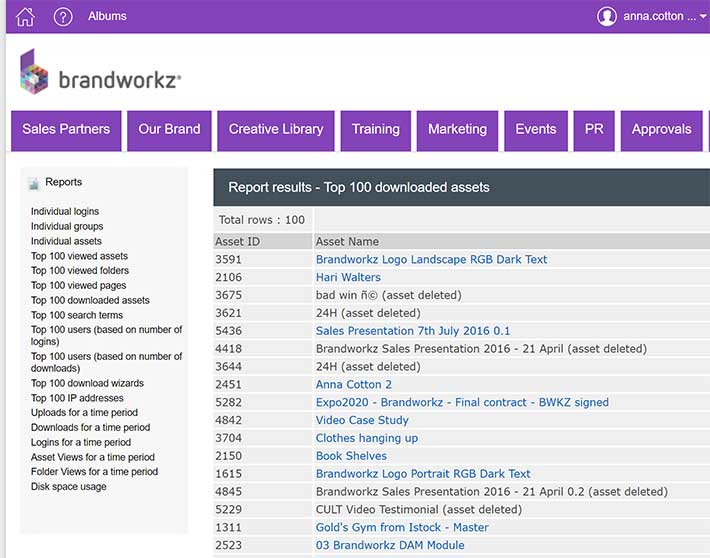The width and height of the screenshot is (710, 558).
Task: Open the PR tab
Action: coord(594,130)
